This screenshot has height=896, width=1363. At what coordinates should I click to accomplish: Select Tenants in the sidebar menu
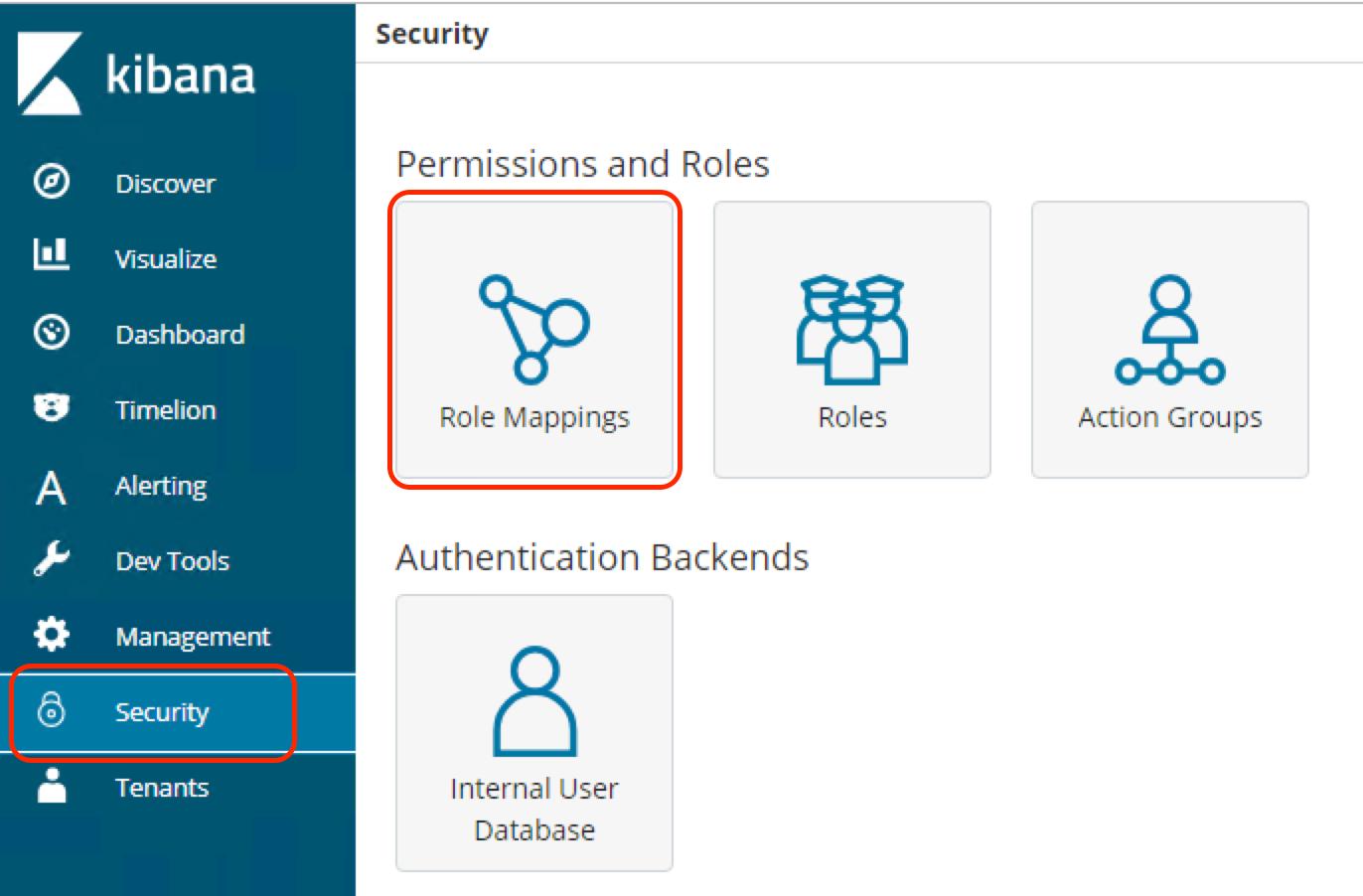click(162, 787)
